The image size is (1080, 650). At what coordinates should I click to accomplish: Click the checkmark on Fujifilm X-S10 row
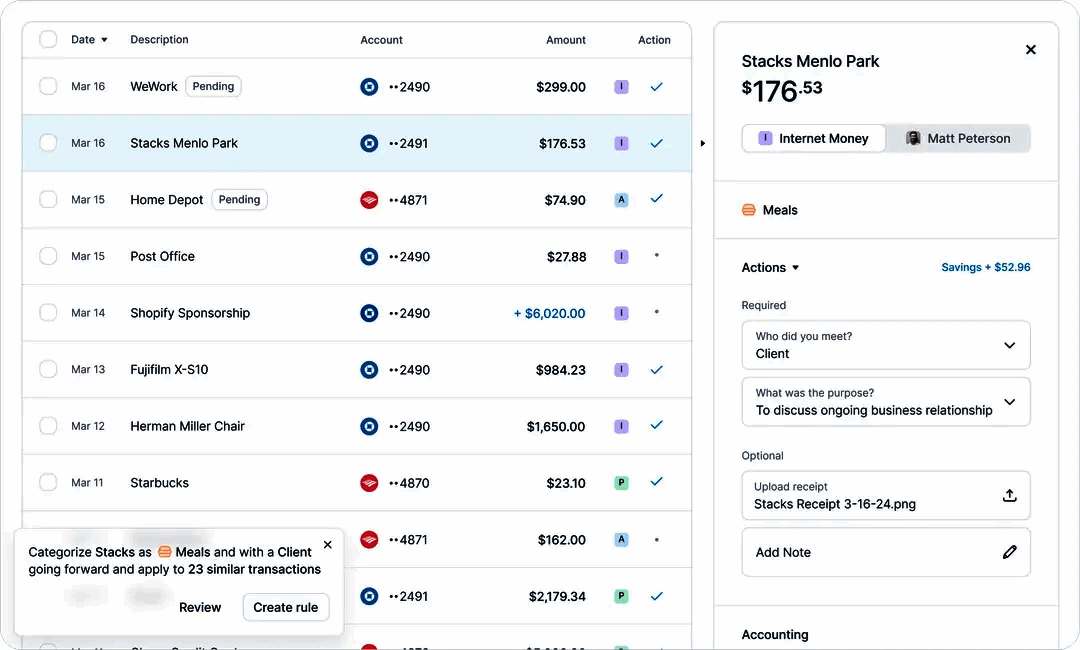click(657, 369)
